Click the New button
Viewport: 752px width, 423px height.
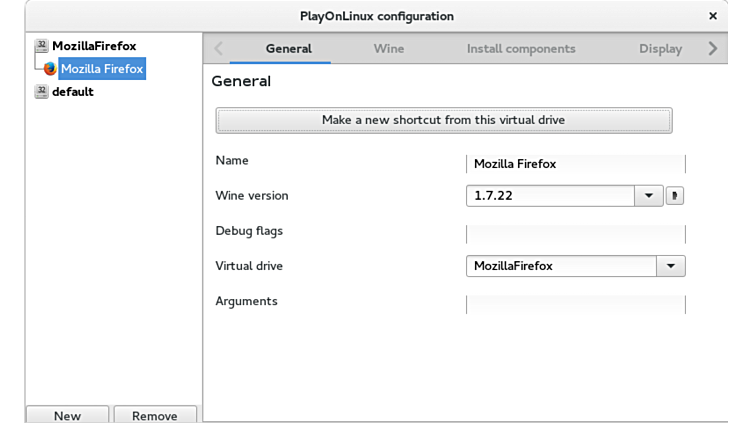(x=67, y=415)
